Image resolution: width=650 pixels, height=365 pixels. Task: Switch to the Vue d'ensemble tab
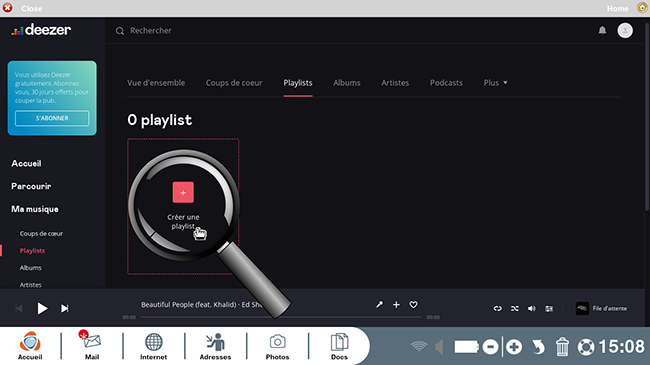point(156,83)
